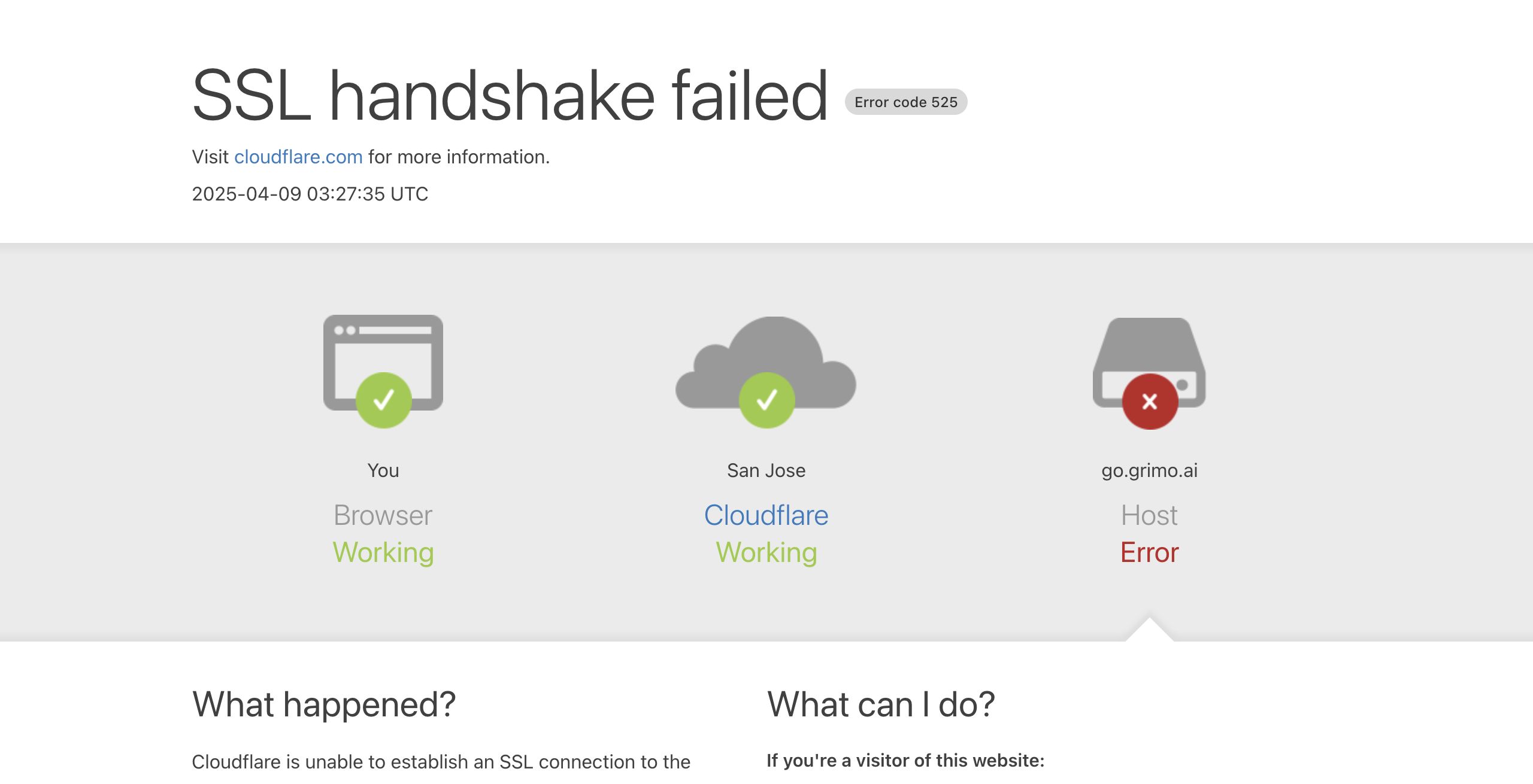
Task: Click the Error code 525 badge
Action: tap(905, 102)
